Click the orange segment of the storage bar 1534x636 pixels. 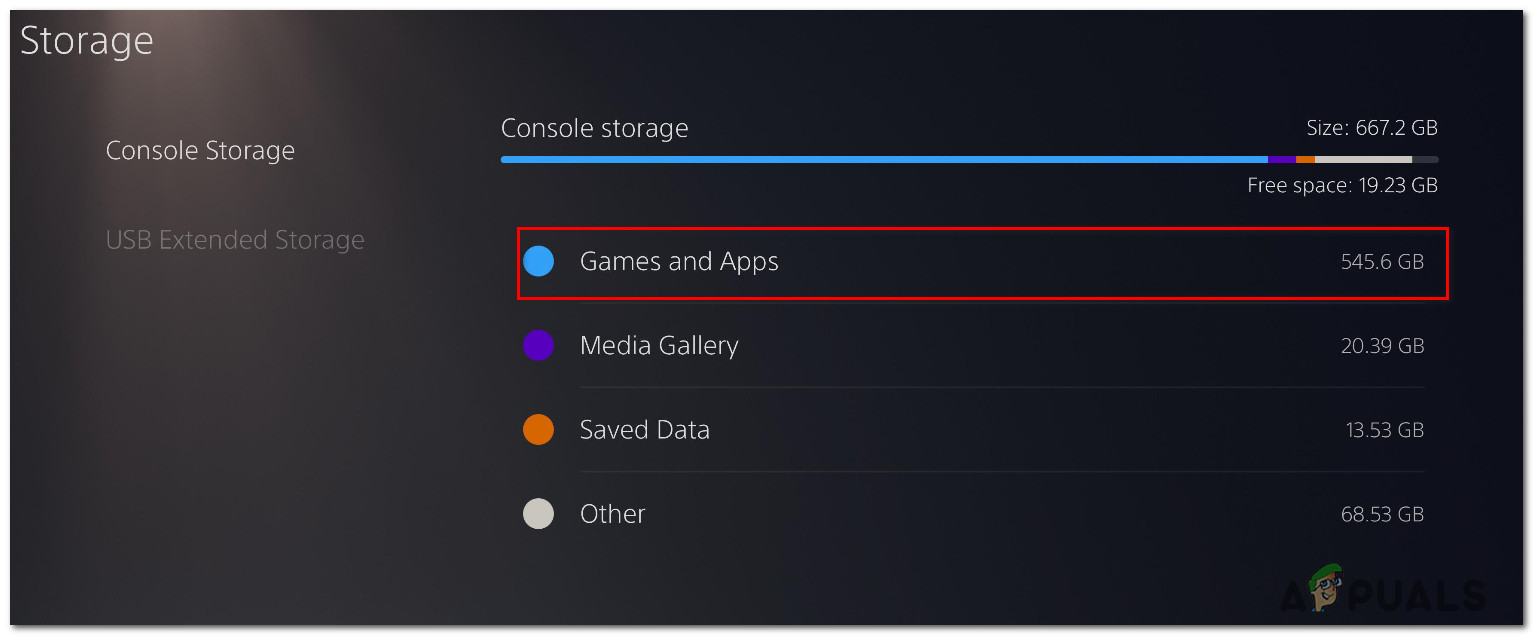(1305, 159)
